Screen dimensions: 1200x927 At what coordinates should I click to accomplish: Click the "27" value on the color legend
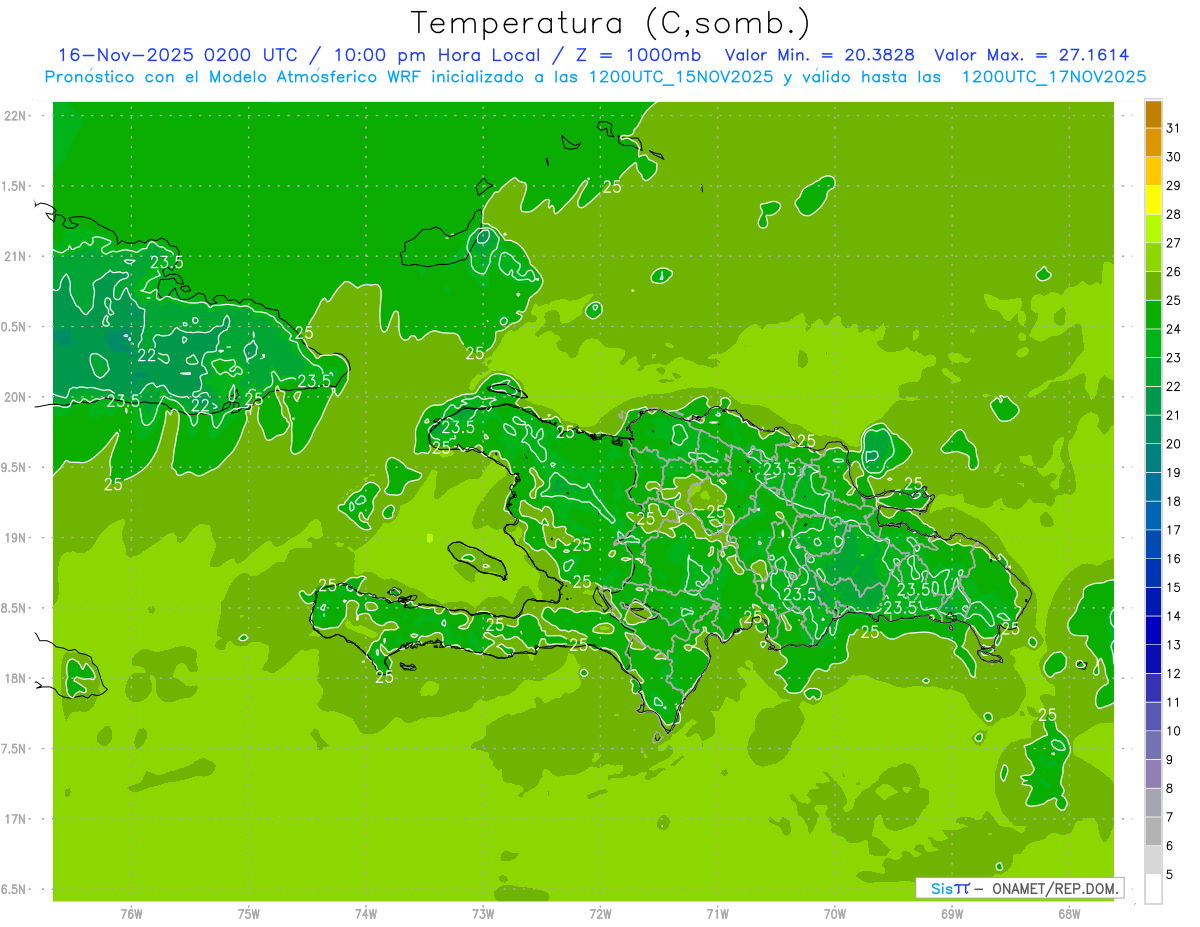point(1173,242)
